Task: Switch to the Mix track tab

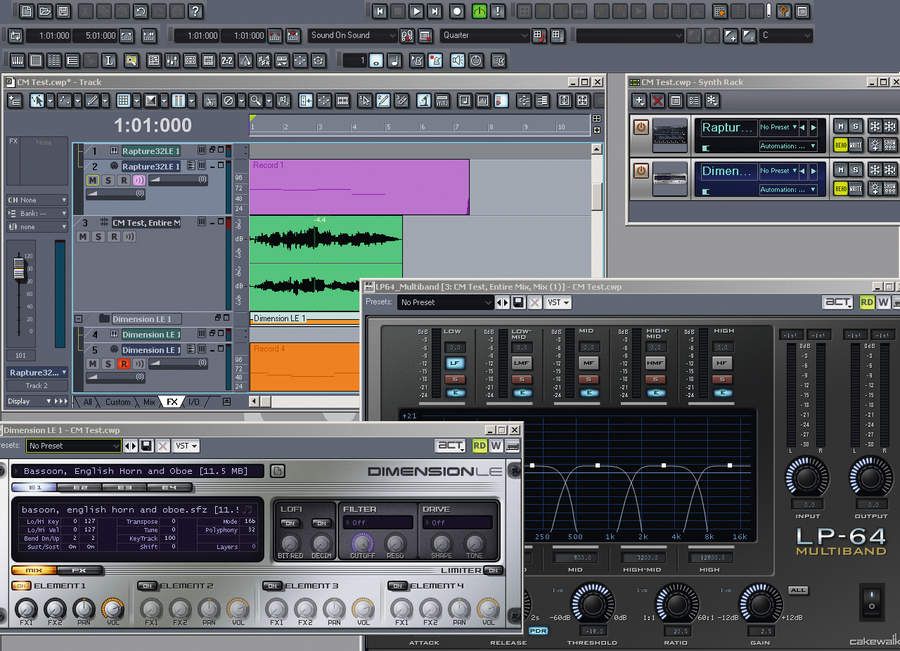Action: click(x=149, y=402)
